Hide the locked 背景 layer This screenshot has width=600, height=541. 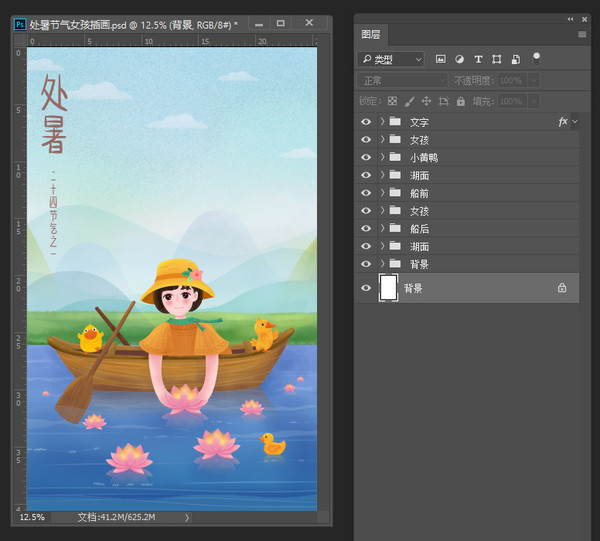pos(366,288)
